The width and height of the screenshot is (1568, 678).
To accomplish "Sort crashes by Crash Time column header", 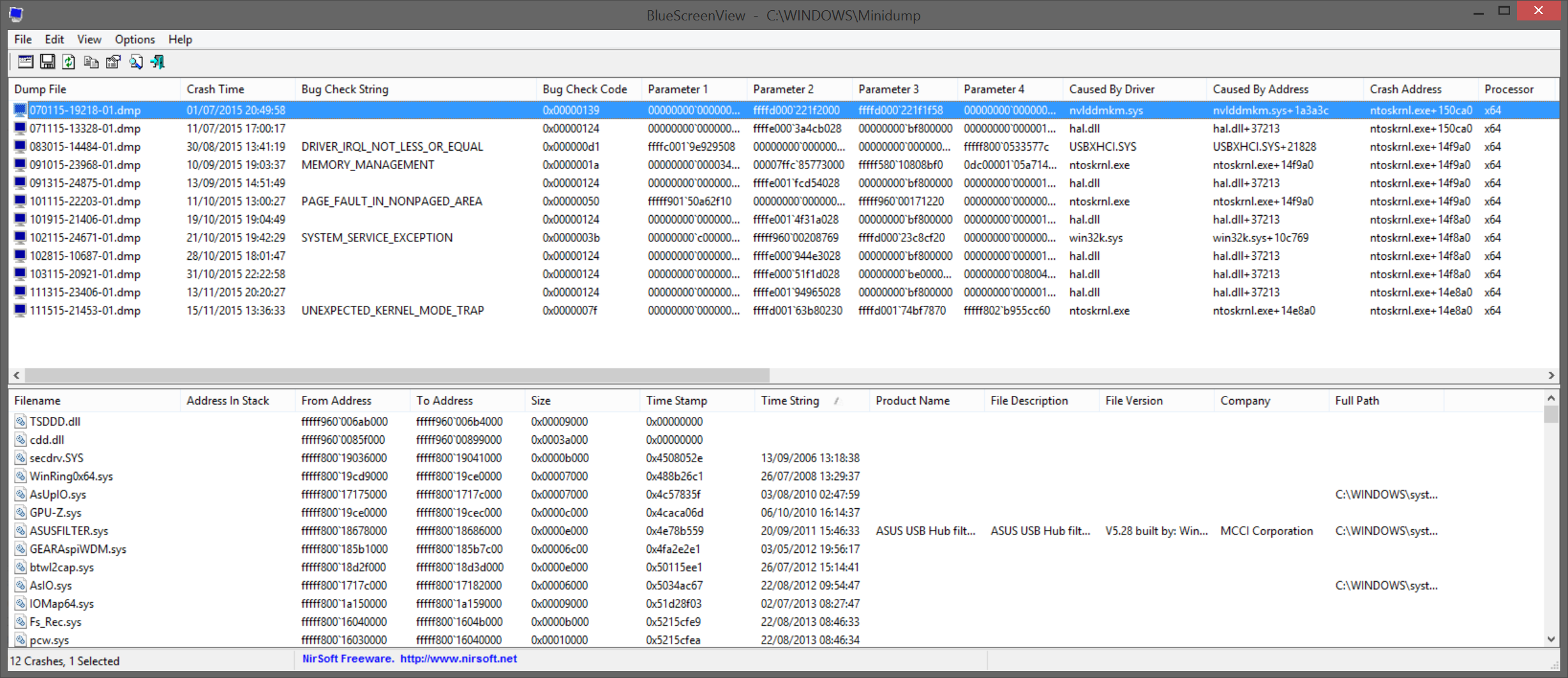I will 215,89.
